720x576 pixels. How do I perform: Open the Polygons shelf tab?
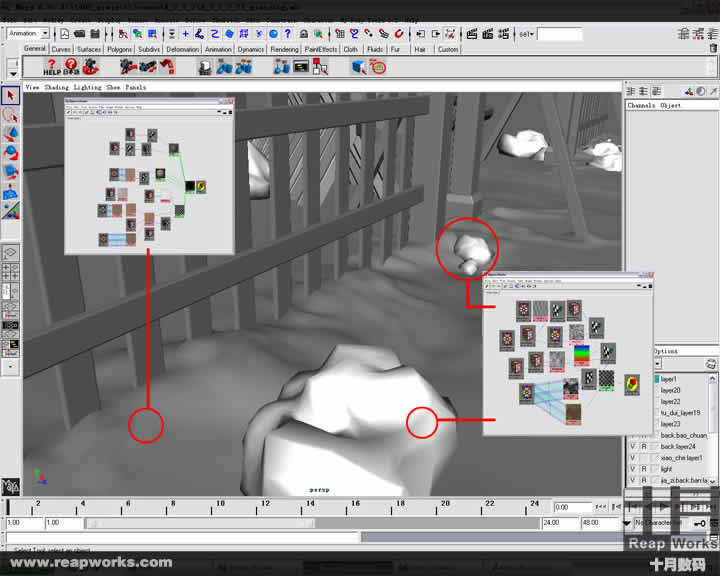pyautogui.click(x=119, y=49)
